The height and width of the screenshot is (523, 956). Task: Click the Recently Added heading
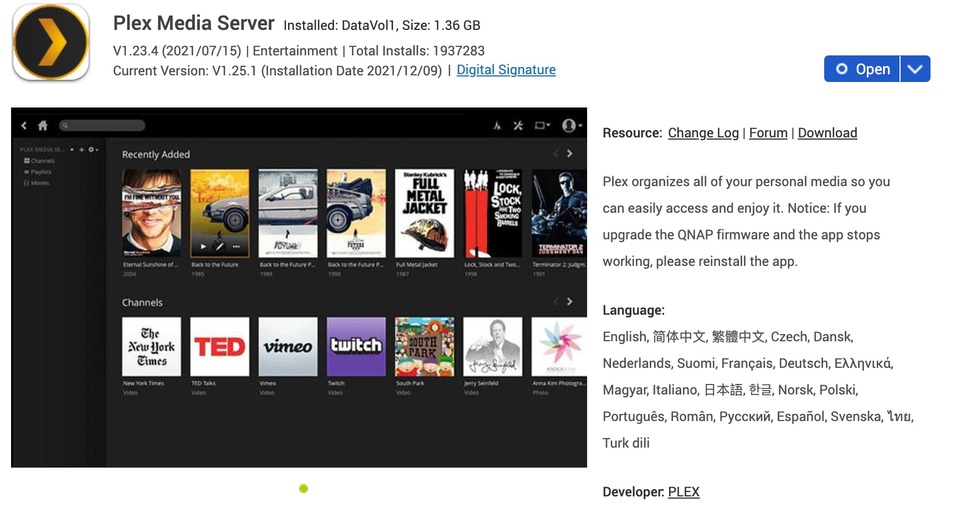point(155,154)
